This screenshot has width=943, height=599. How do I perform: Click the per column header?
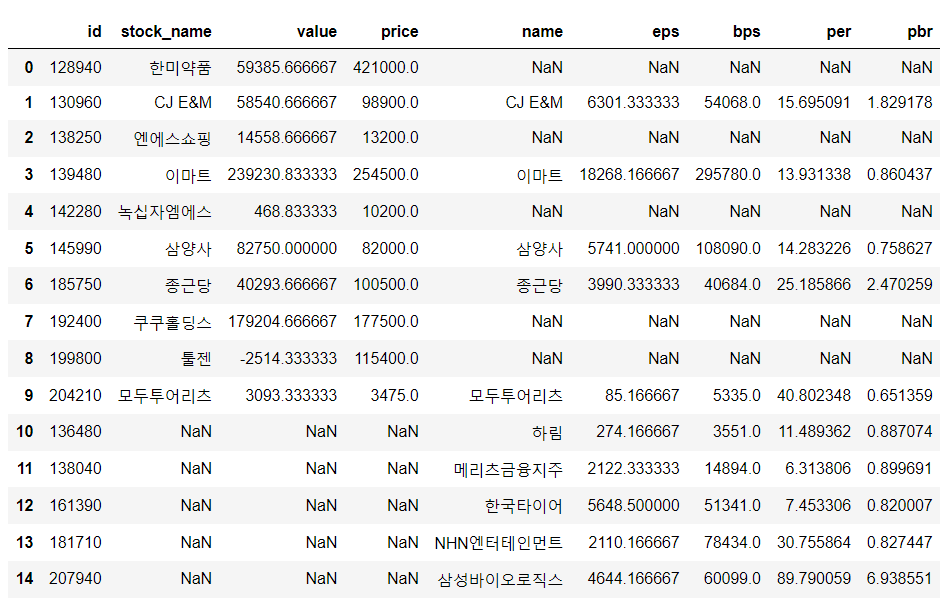point(838,32)
